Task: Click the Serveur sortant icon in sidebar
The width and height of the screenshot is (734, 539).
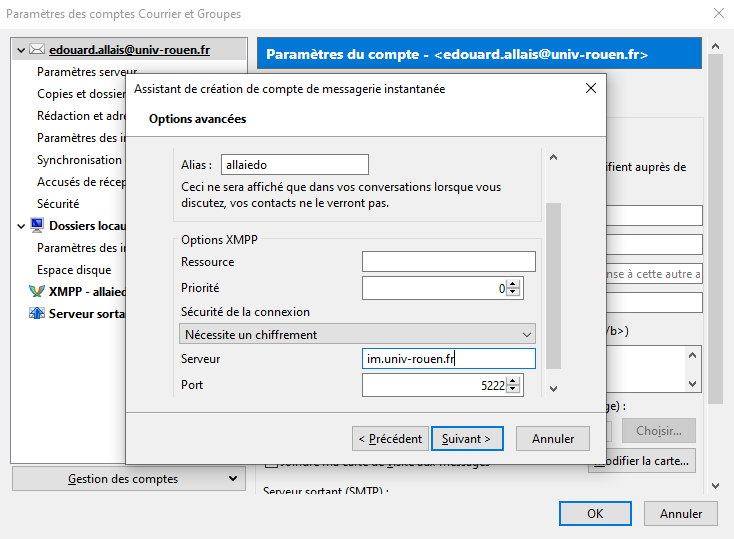Action: [x=38, y=314]
